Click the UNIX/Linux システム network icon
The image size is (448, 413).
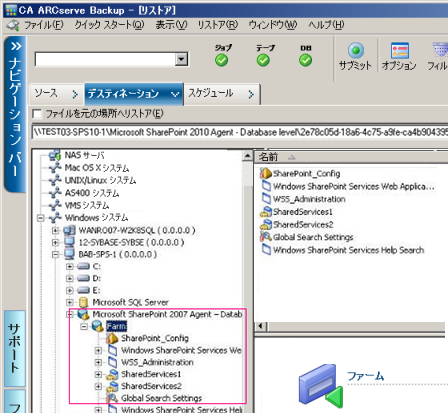click(x=55, y=180)
